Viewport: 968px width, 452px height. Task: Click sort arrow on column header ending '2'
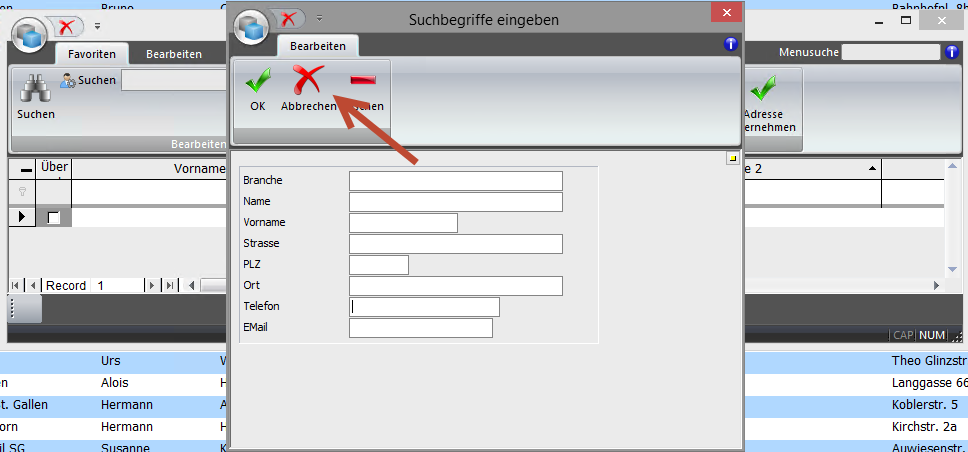[x=872, y=169]
